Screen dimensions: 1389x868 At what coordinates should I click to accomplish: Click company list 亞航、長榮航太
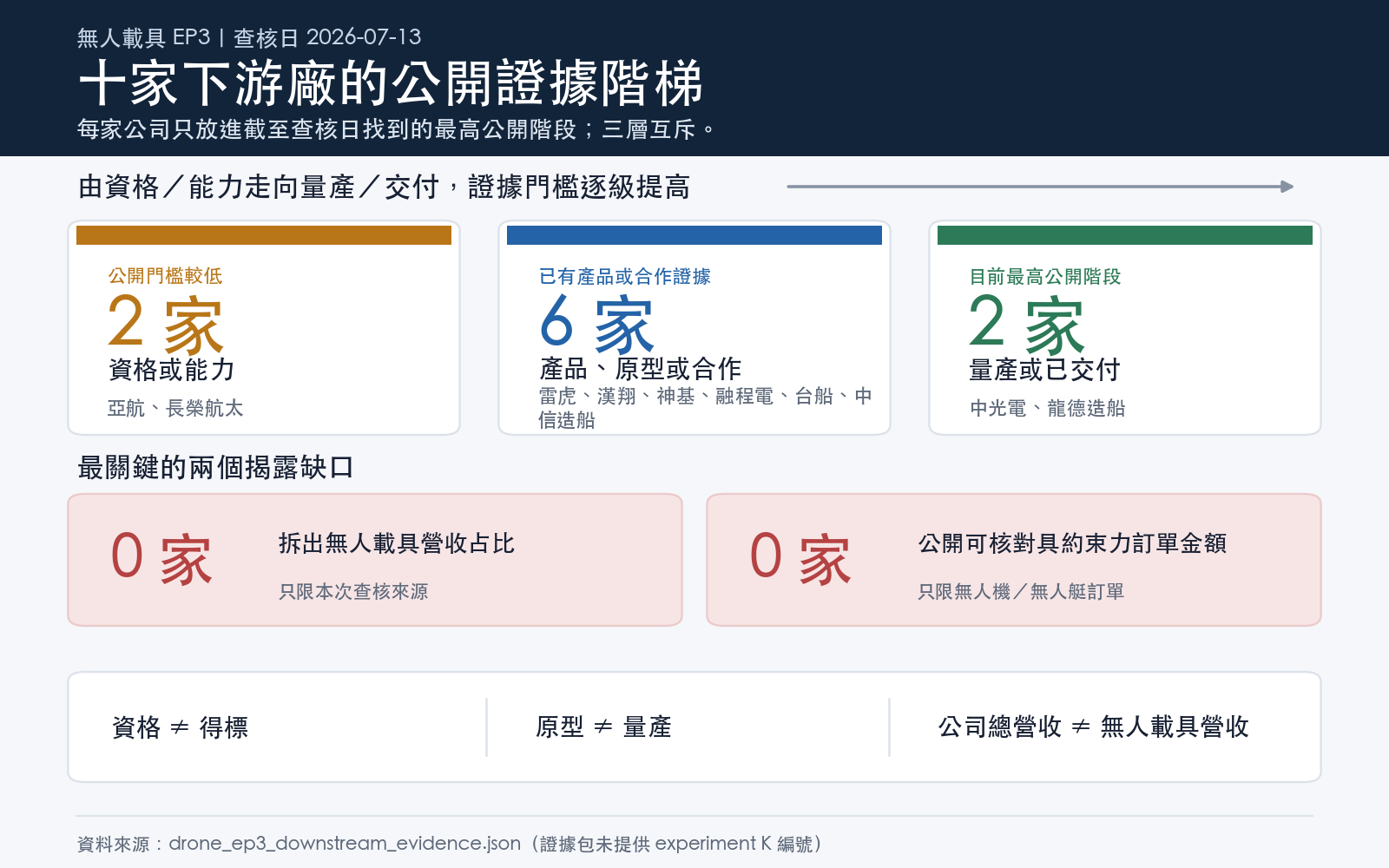coord(175,408)
